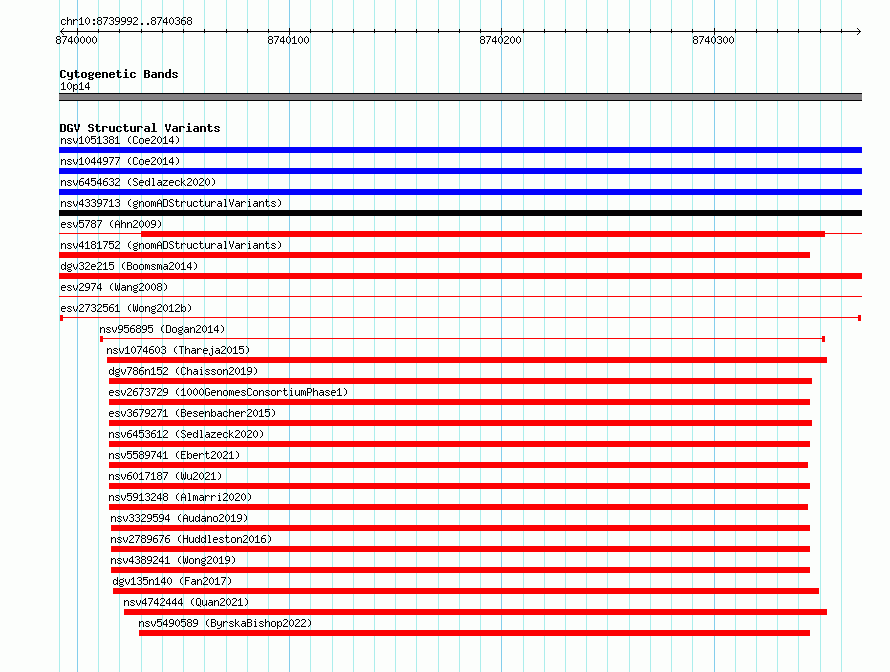Click the nsv1051381 (Coe2014) variant label
This screenshot has height=672, width=890.
pos(120,140)
